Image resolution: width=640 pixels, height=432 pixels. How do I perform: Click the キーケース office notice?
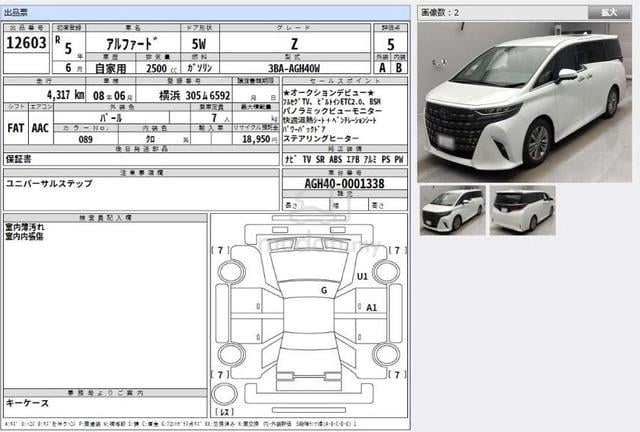(27, 403)
